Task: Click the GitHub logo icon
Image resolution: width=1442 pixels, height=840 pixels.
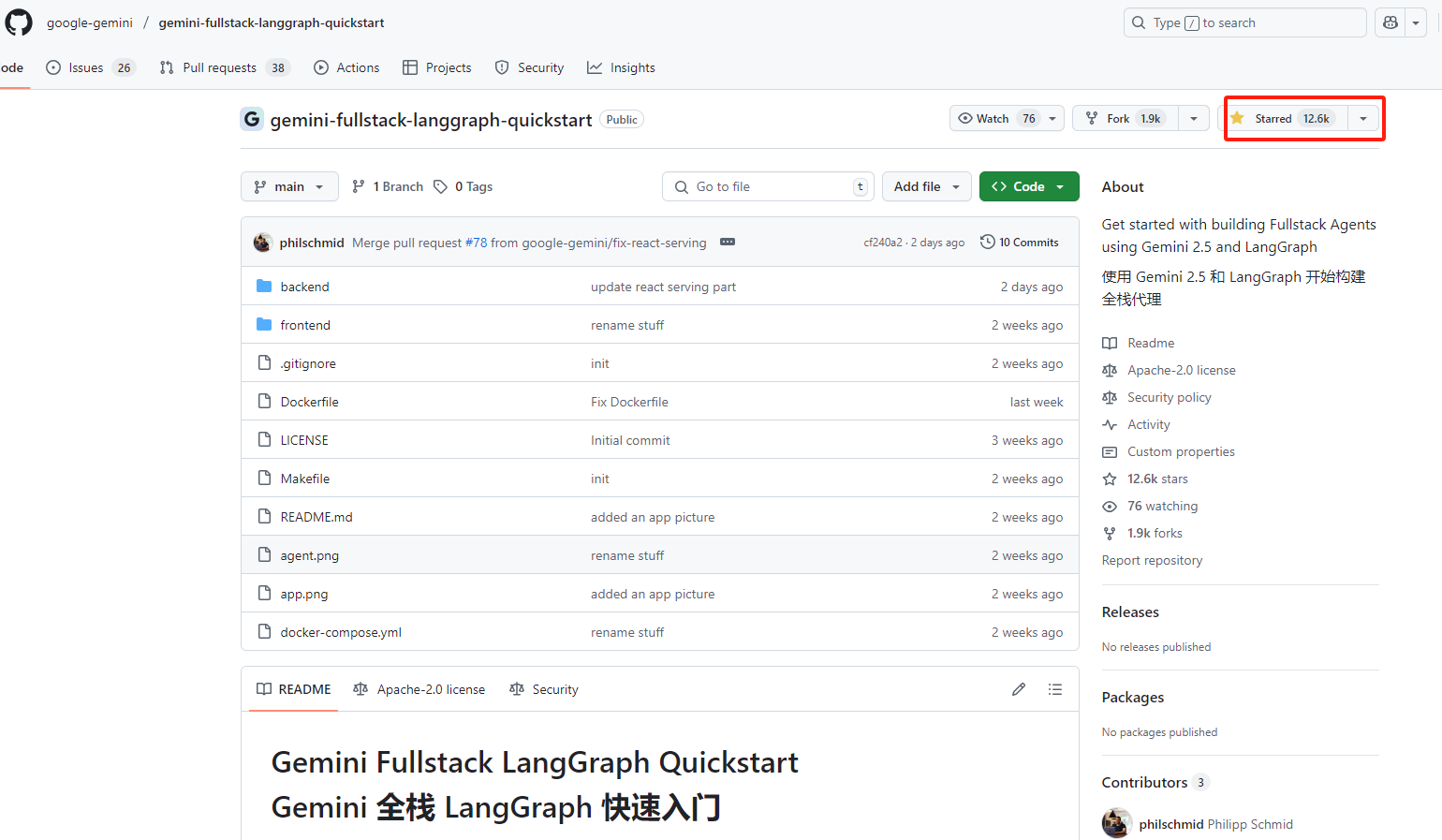Action: 19,22
